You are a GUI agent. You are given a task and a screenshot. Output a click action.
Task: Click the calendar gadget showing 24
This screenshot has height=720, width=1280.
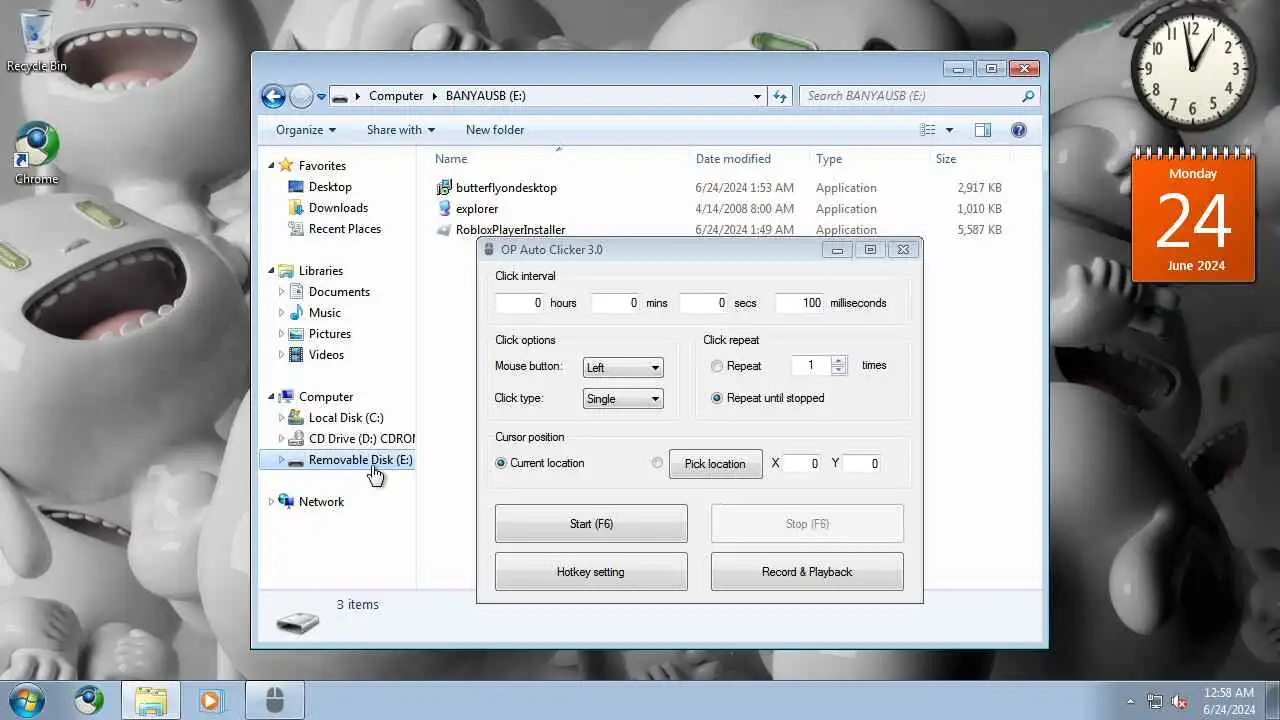[1193, 215]
